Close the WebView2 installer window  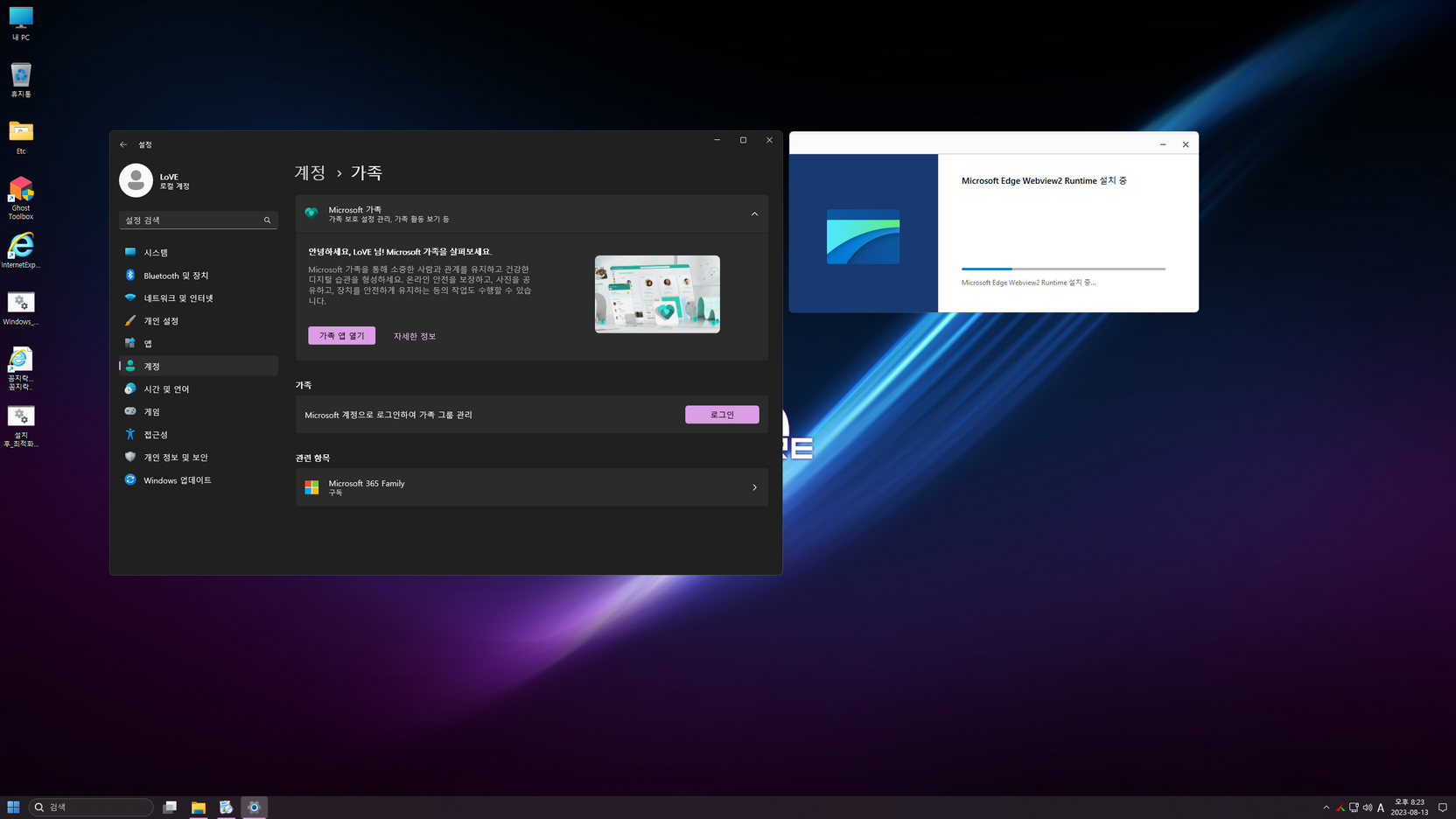pos(1186,144)
